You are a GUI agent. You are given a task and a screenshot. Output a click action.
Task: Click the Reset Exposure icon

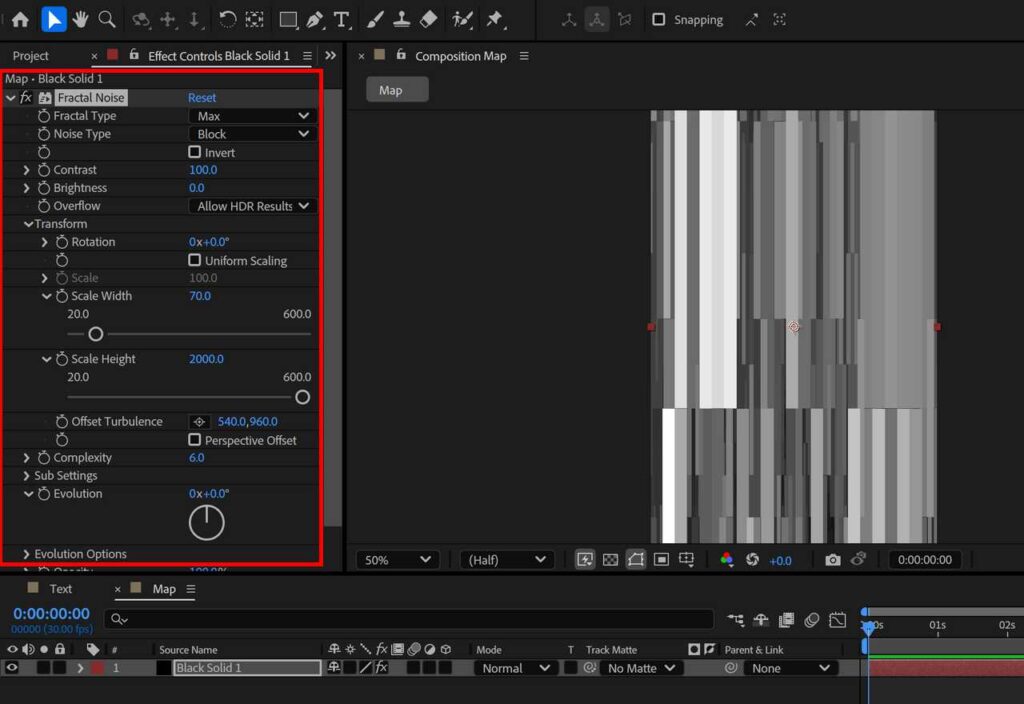point(752,560)
